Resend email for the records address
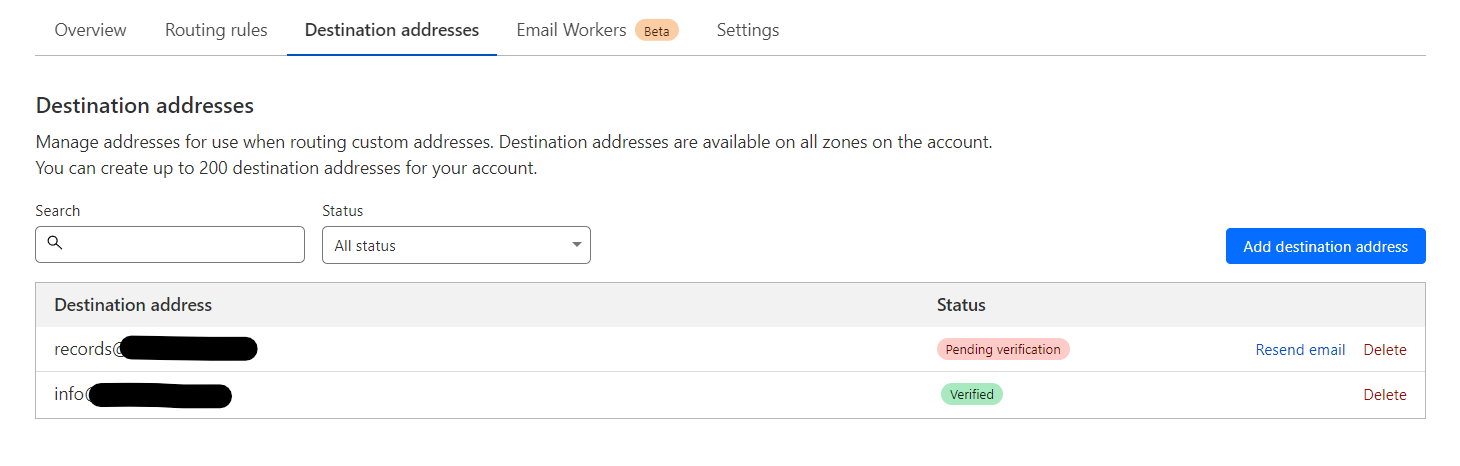1460x466 pixels. pos(1300,350)
